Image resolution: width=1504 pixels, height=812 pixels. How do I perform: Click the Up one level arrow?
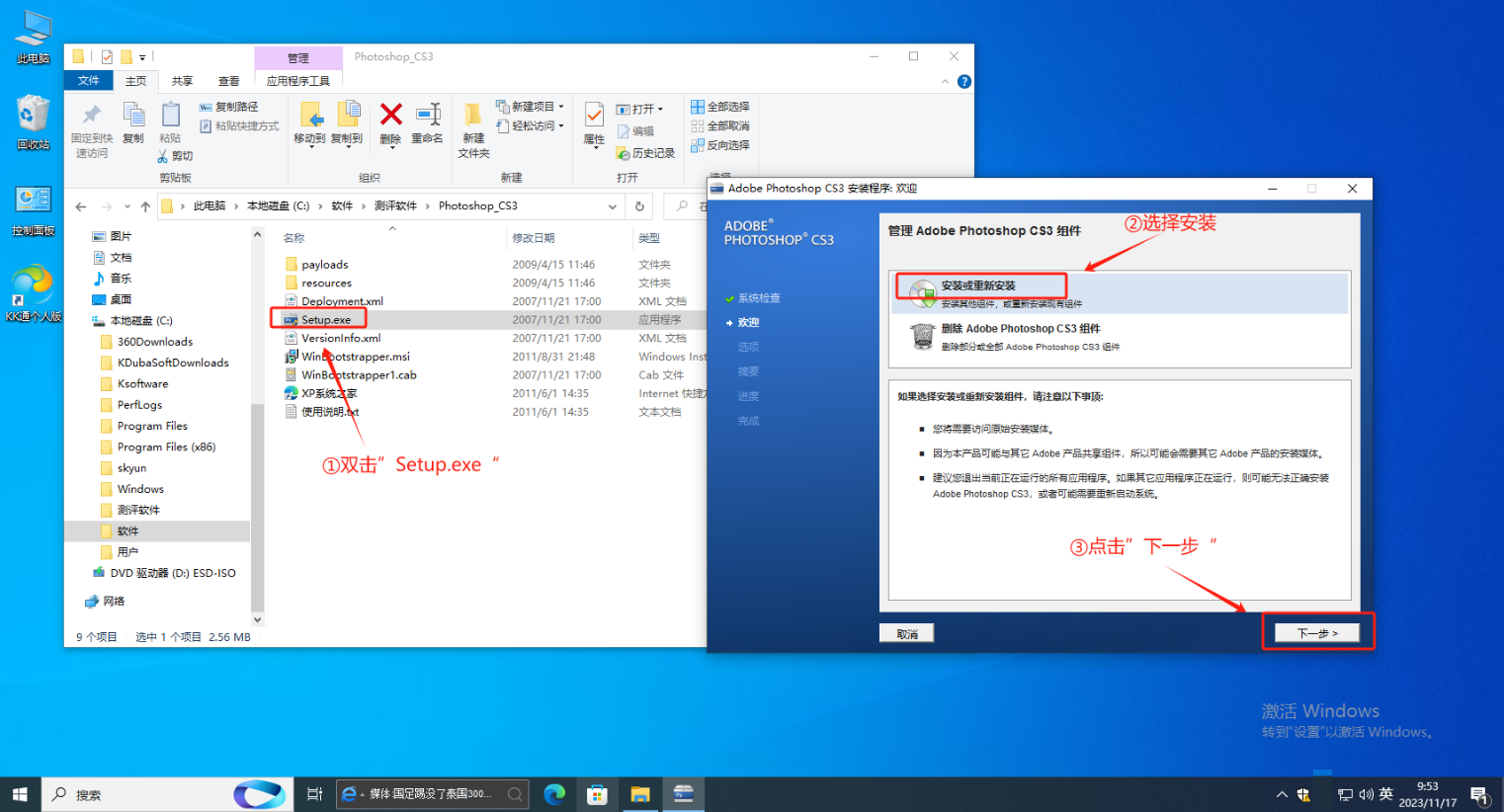[145, 206]
